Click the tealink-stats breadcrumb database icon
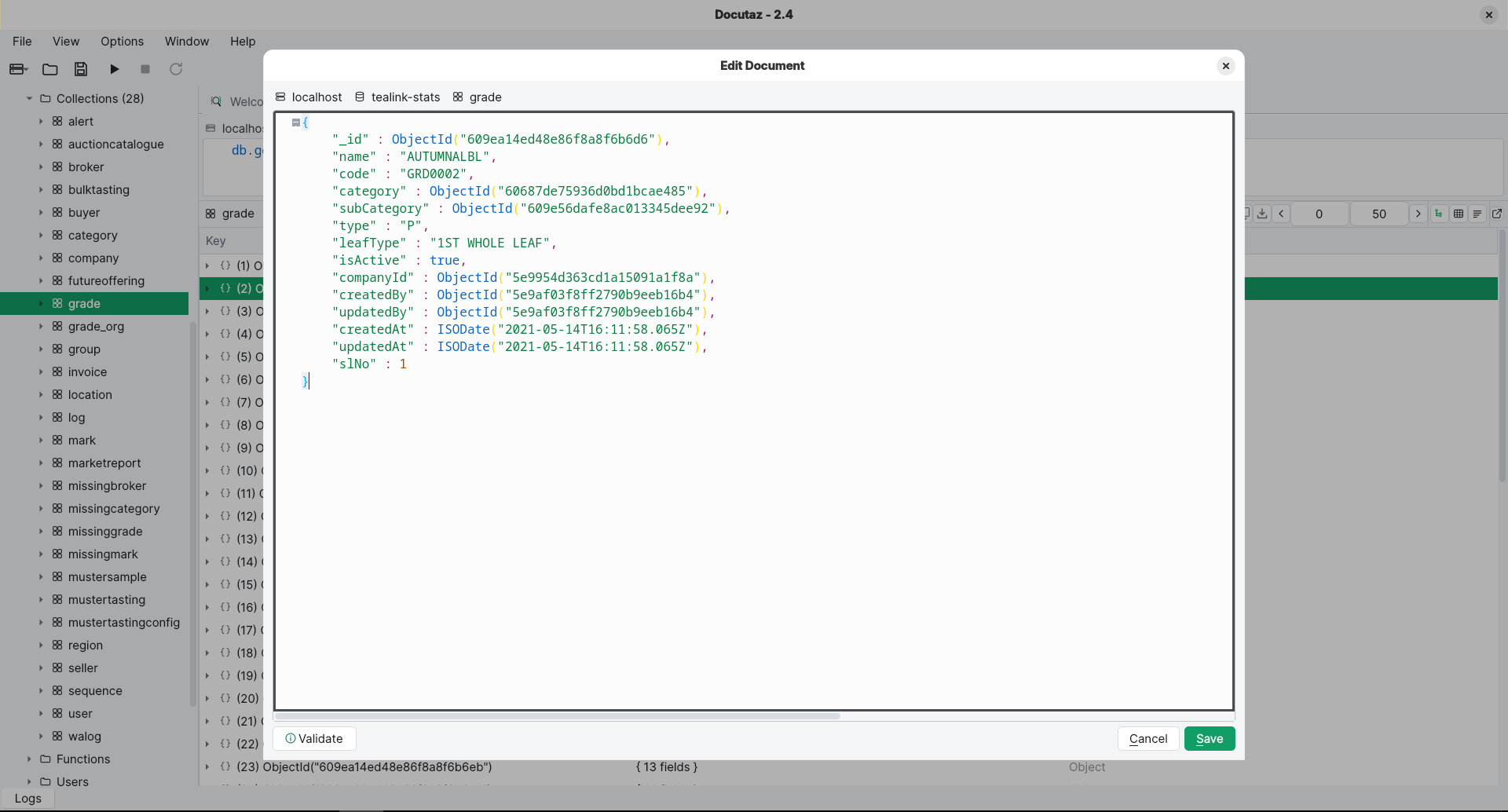 pyautogui.click(x=360, y=97)
